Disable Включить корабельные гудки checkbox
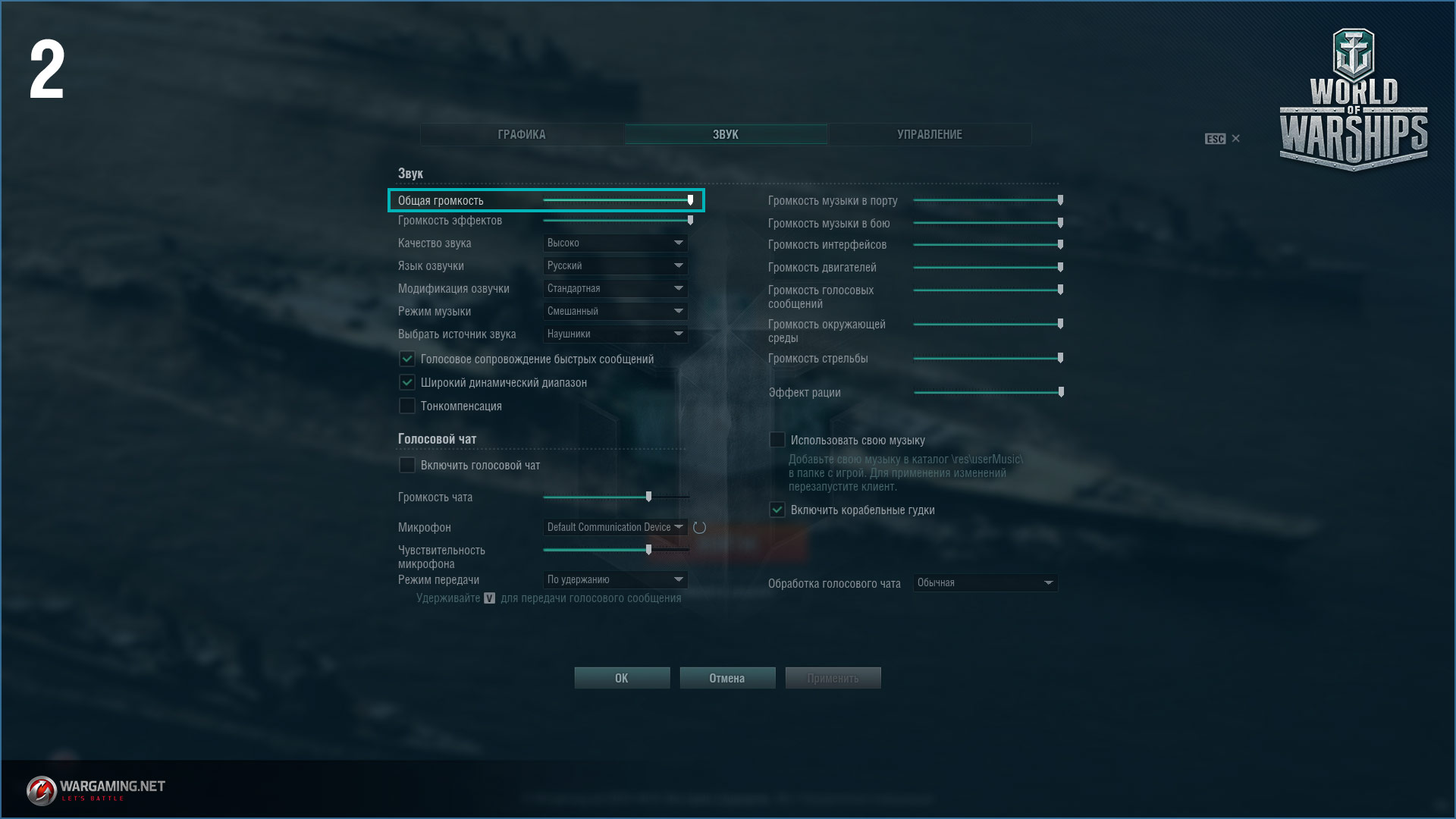This screenshot has width=1456, height=819. [x=777, y=510]
